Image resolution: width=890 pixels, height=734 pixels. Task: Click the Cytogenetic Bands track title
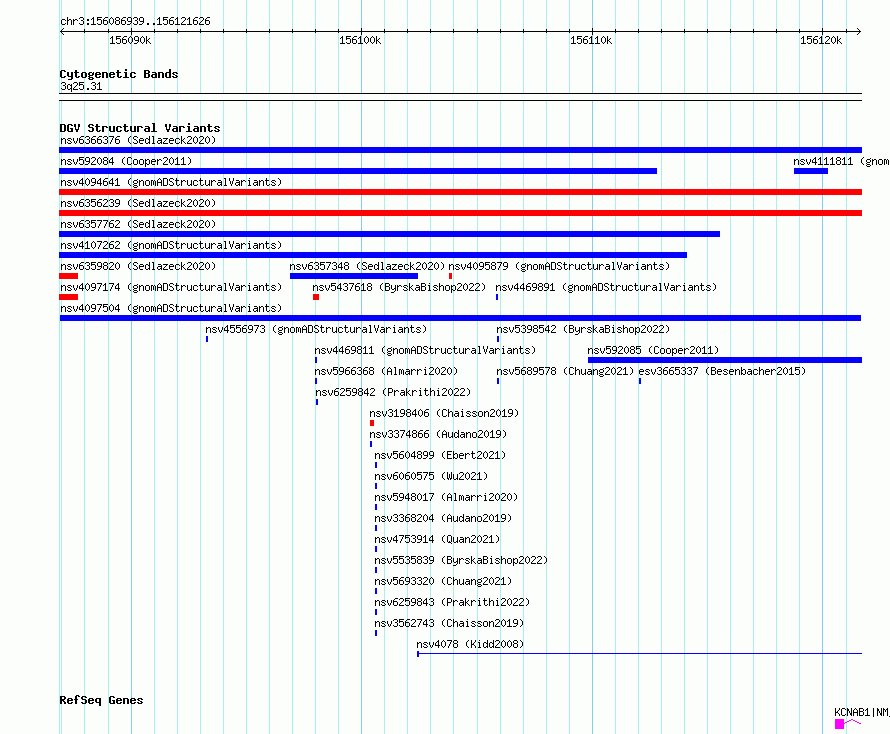pos(119,74)
